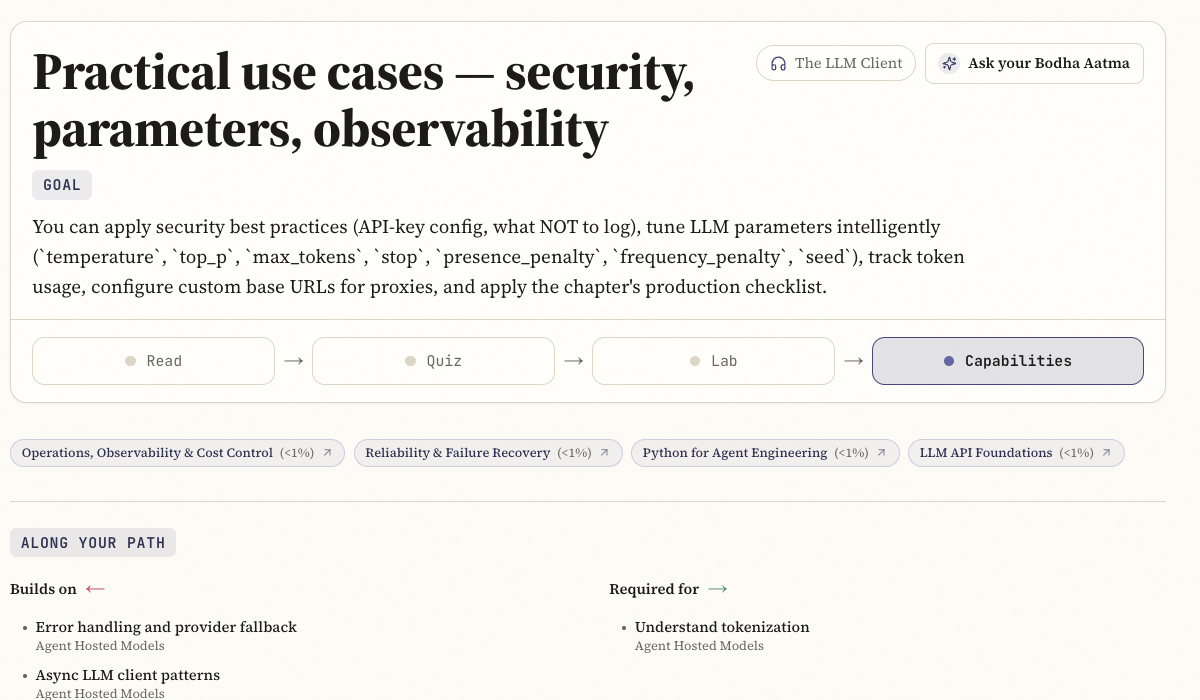Click the headphones icon beside The LLM Client

click(778, 63)
